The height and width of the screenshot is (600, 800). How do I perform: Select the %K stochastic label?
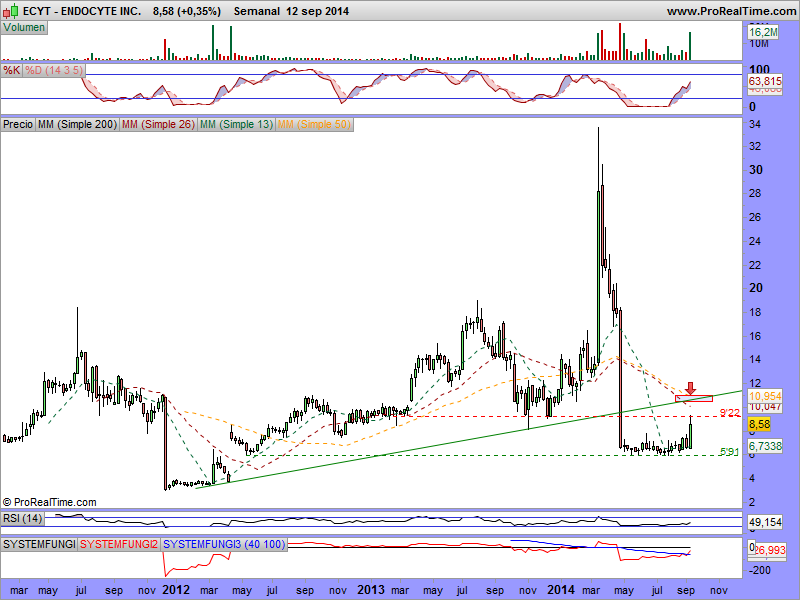[x=11, y=71]
